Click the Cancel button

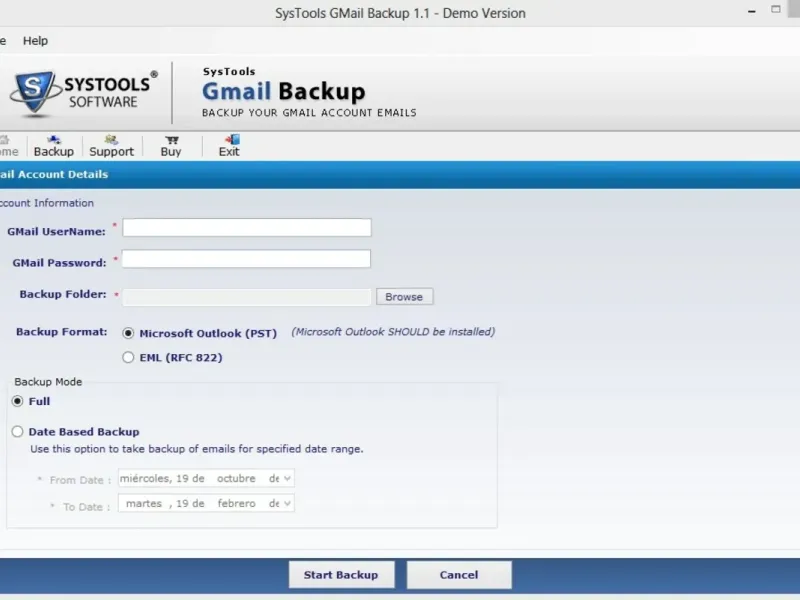(x=459, y=575)
